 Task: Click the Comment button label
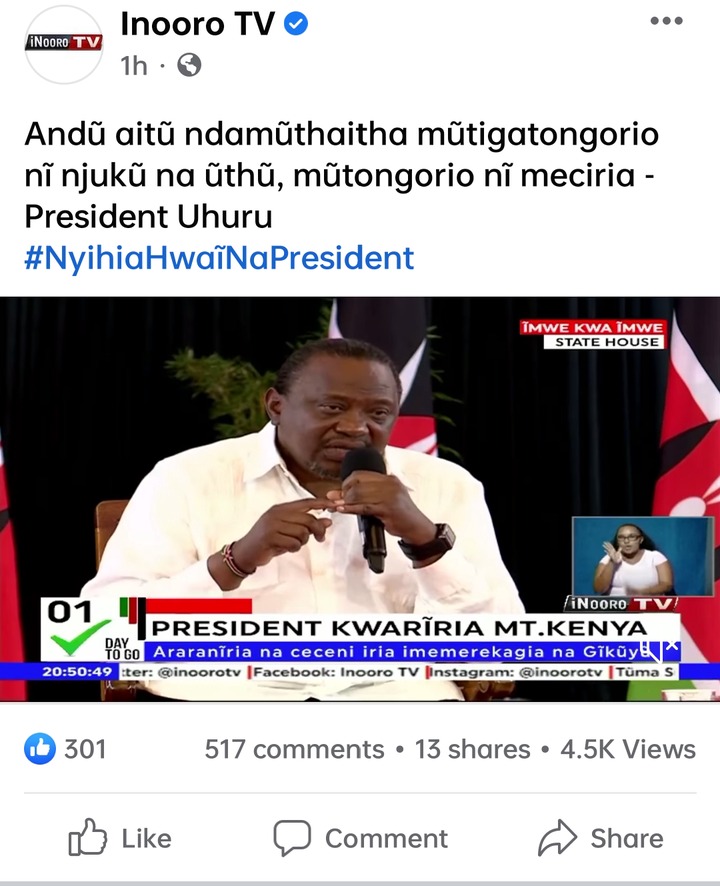tap(387, 839)
